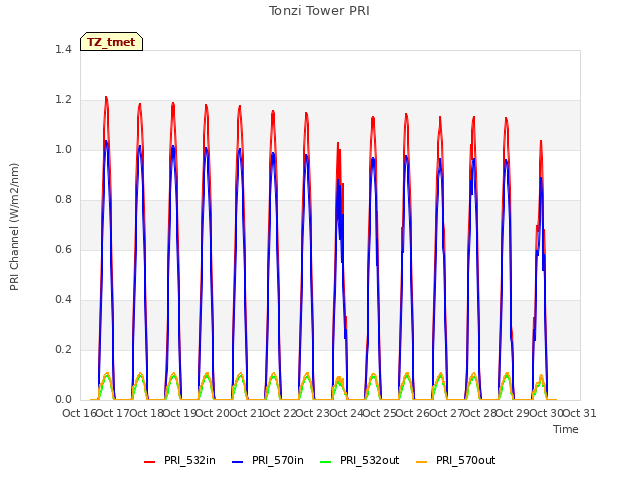Image resolution: width=640 pixels, height=480 pixels.
Task: Click the last red peak before Oct 30
Action: click(x=541, y=142)
